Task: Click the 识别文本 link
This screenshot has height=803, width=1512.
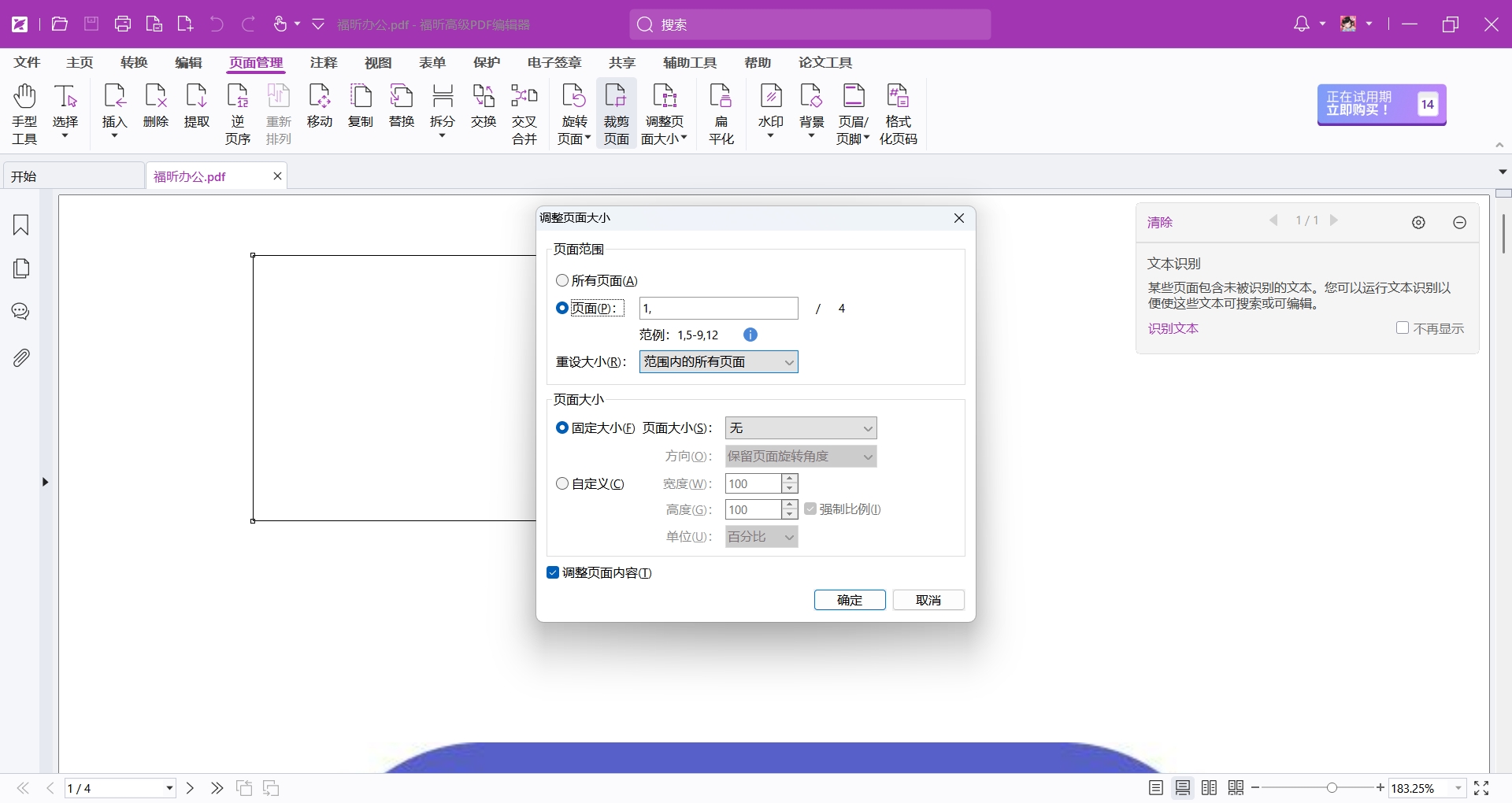Action: 1173,328
